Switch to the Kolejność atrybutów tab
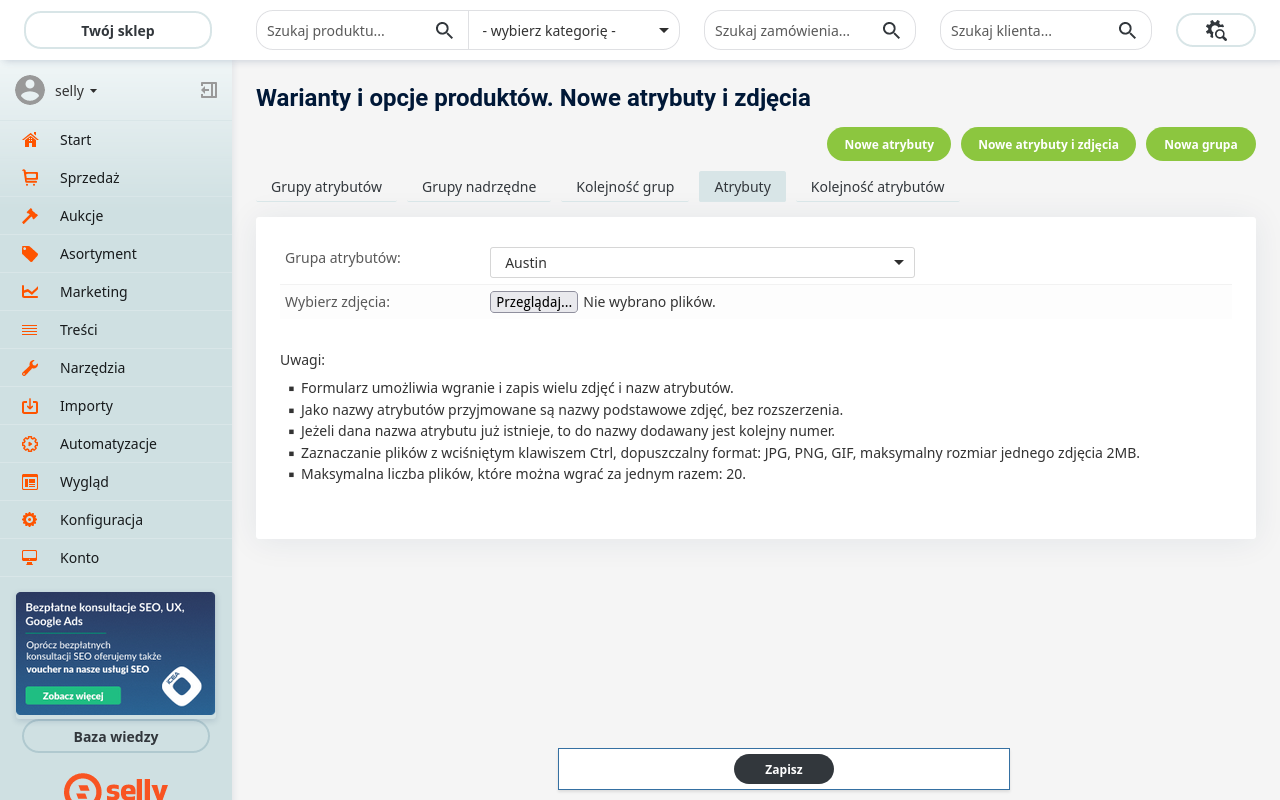The width and height of the screenshot is (1280, 800). pos(877,187)
